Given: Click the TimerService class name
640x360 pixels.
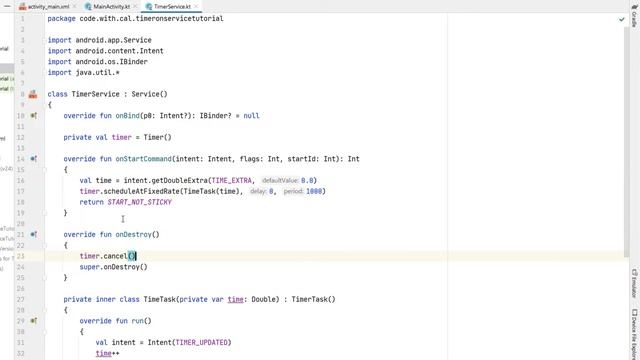Looking at the screenshot, I should tap(96, 94).
